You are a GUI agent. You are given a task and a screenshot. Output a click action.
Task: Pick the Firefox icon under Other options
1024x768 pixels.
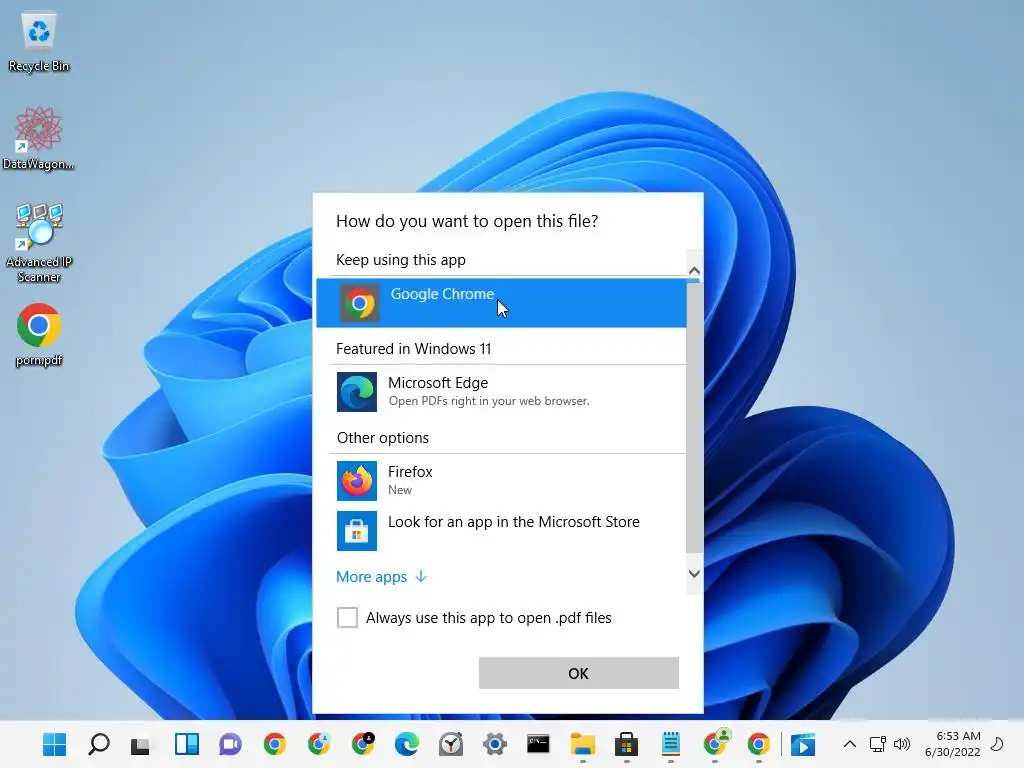point(357,481)
